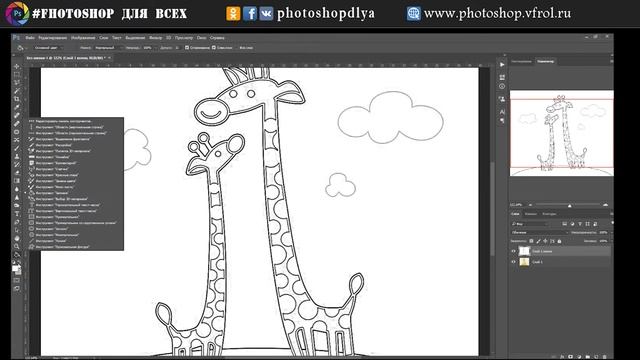640x360 pixels.
Task: Click Delete layer trash icon
Action: pos(604,357)
